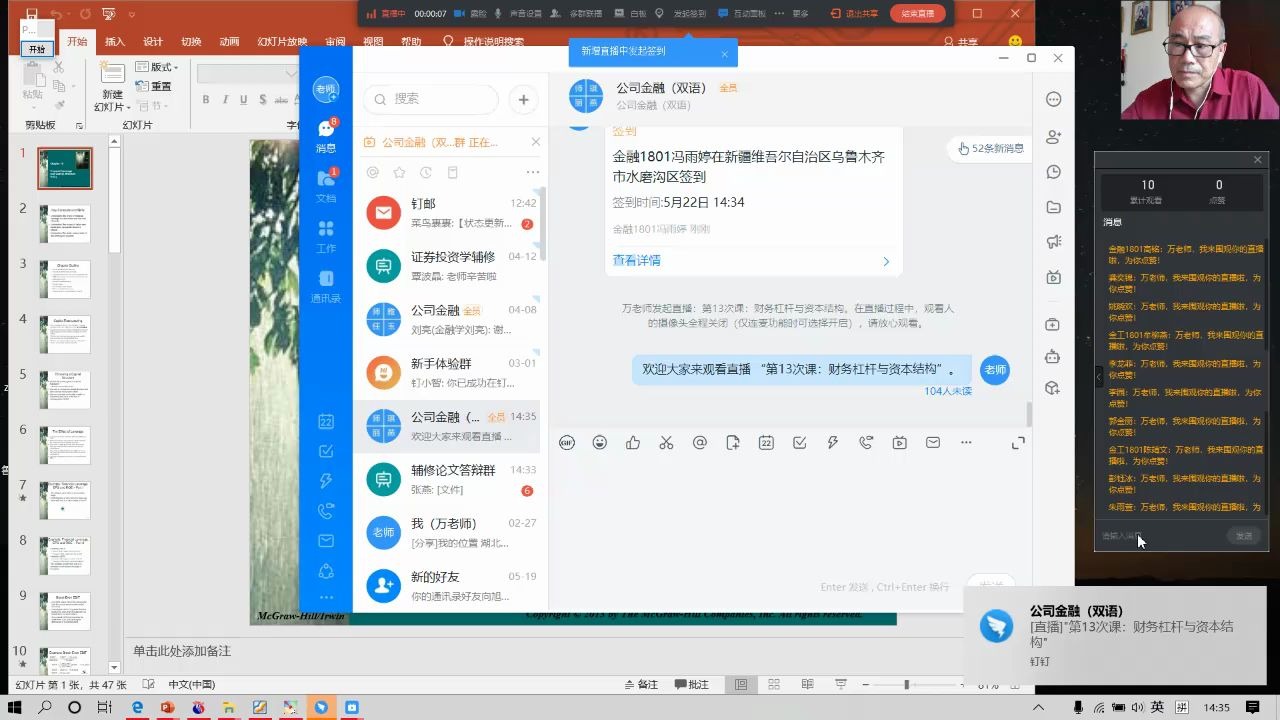Open more options ellipsis in chat toolbar

(966, 443)
